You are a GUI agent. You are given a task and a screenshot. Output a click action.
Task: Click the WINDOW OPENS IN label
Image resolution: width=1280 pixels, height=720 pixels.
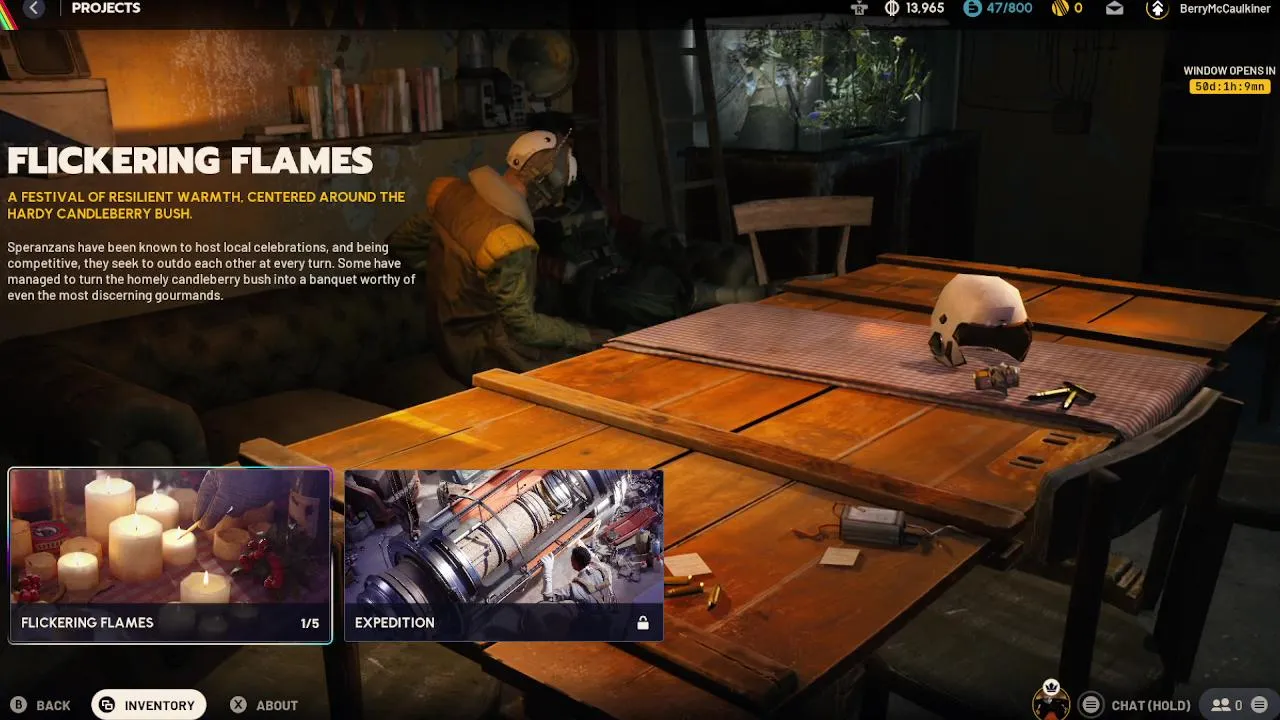tap(1229, 71)
